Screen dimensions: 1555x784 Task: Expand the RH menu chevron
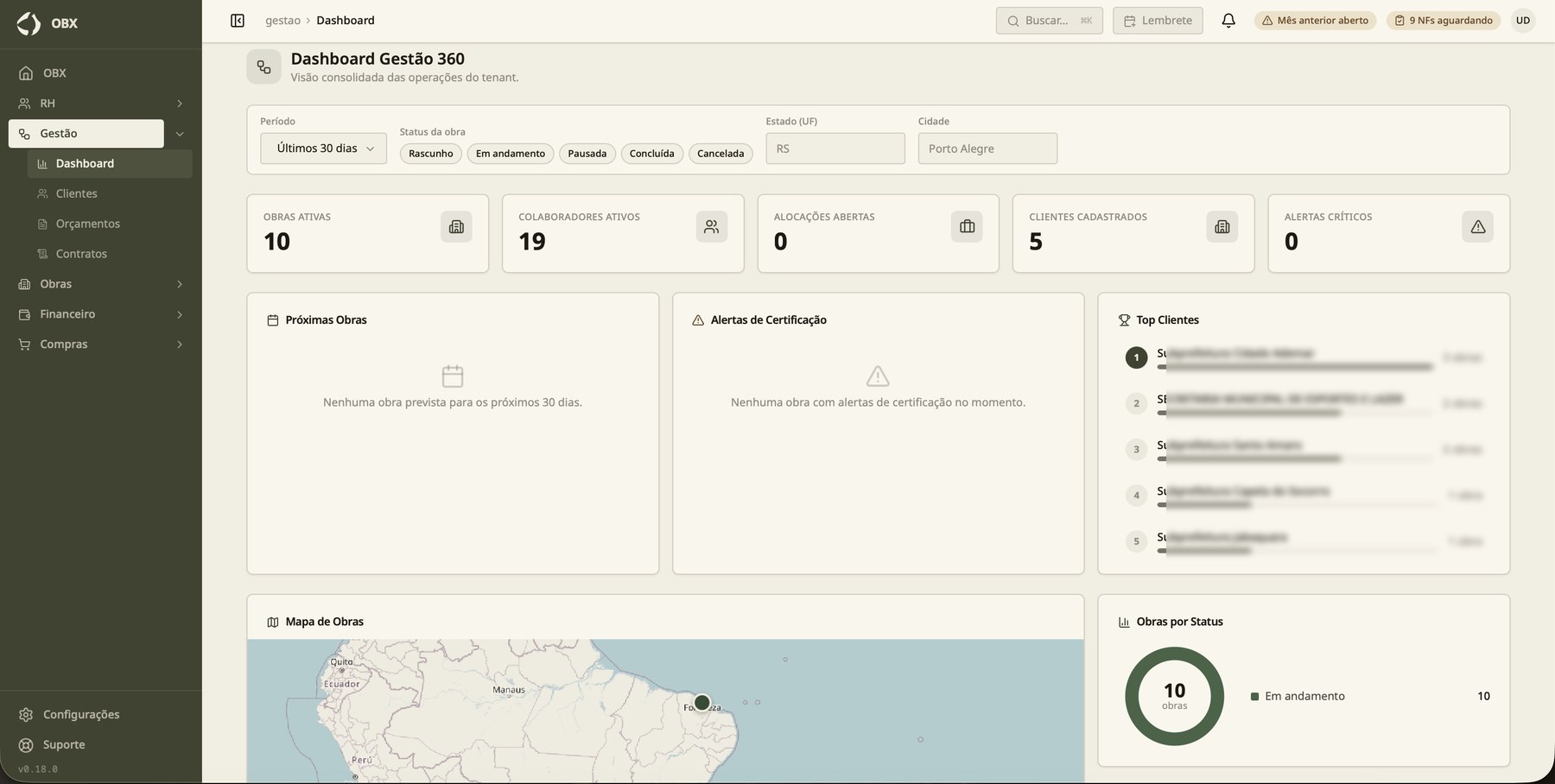pyautogui.click(x=180, y=104)
